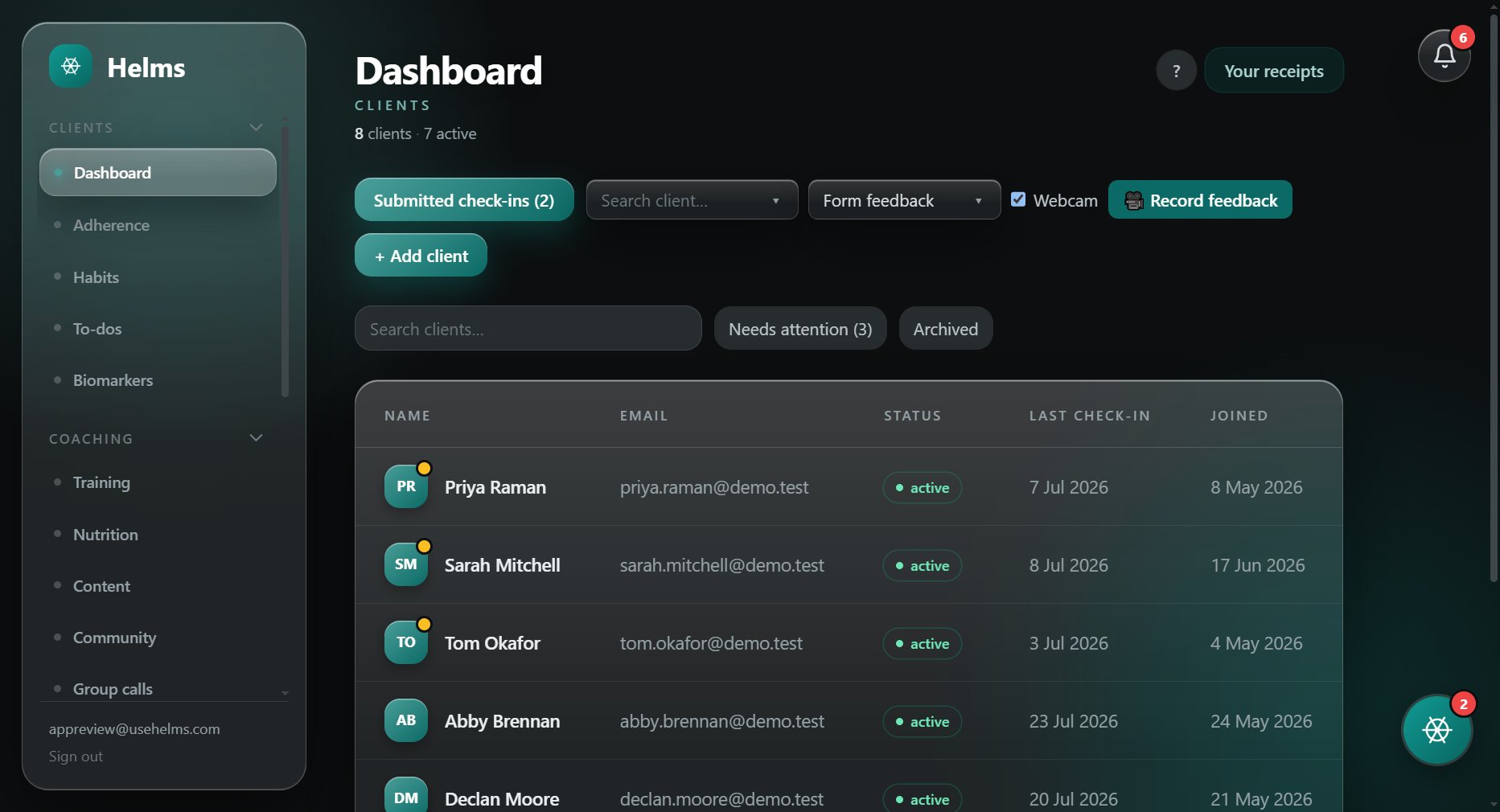Click the camera icon on Record feedback
The width and height of the screenshot is (1500, 812).
[1134, 200]
